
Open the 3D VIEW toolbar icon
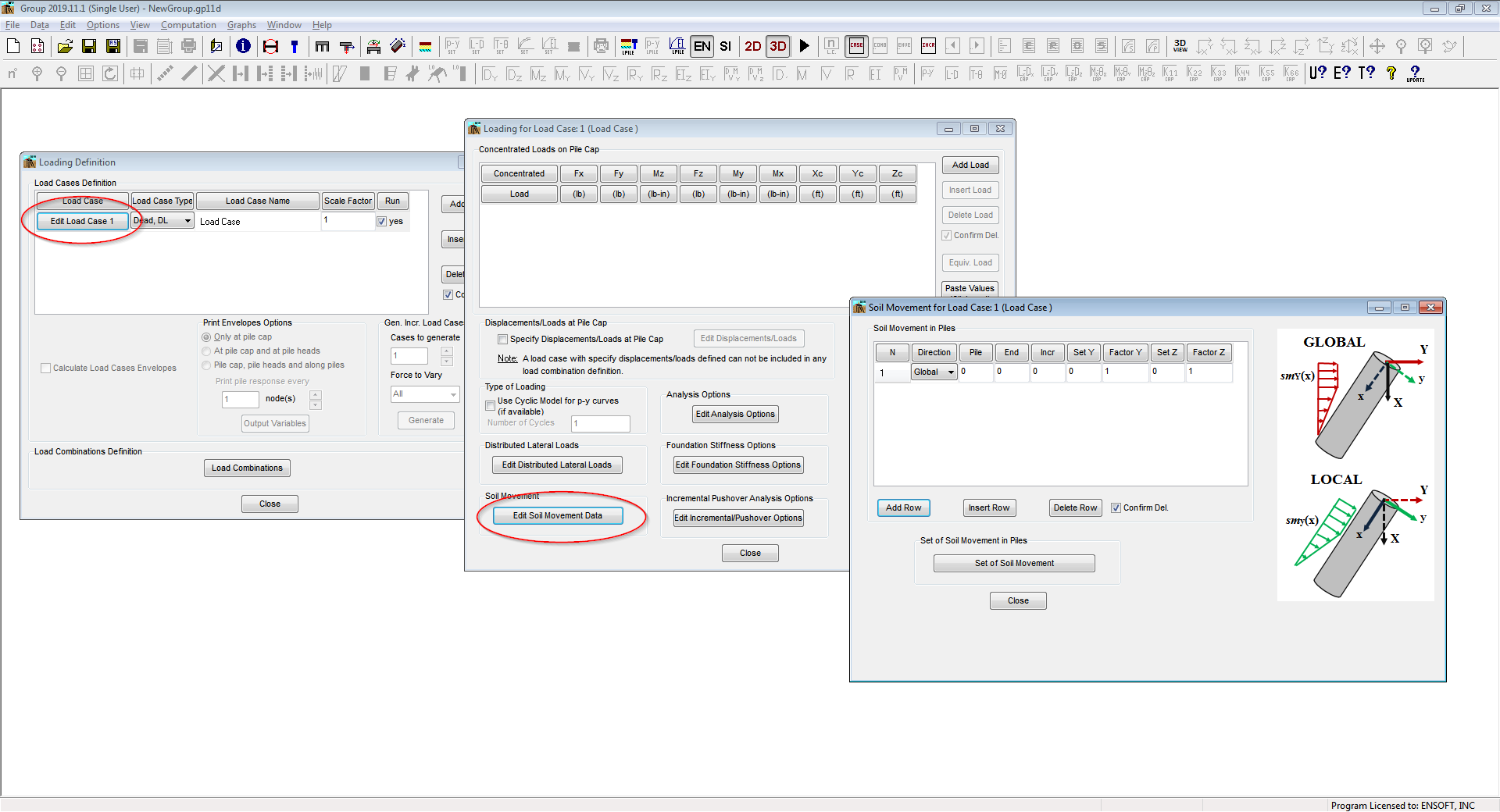1180,46
